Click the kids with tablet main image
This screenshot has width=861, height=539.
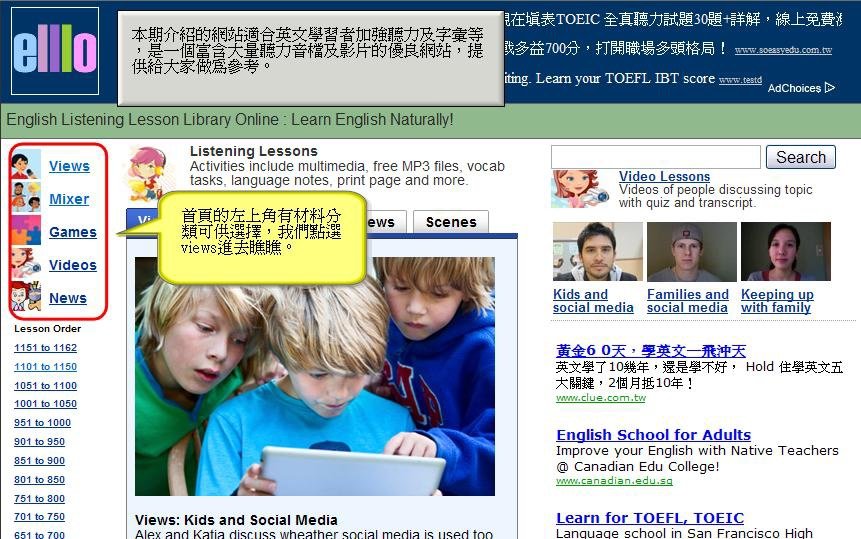click(315, 377)
